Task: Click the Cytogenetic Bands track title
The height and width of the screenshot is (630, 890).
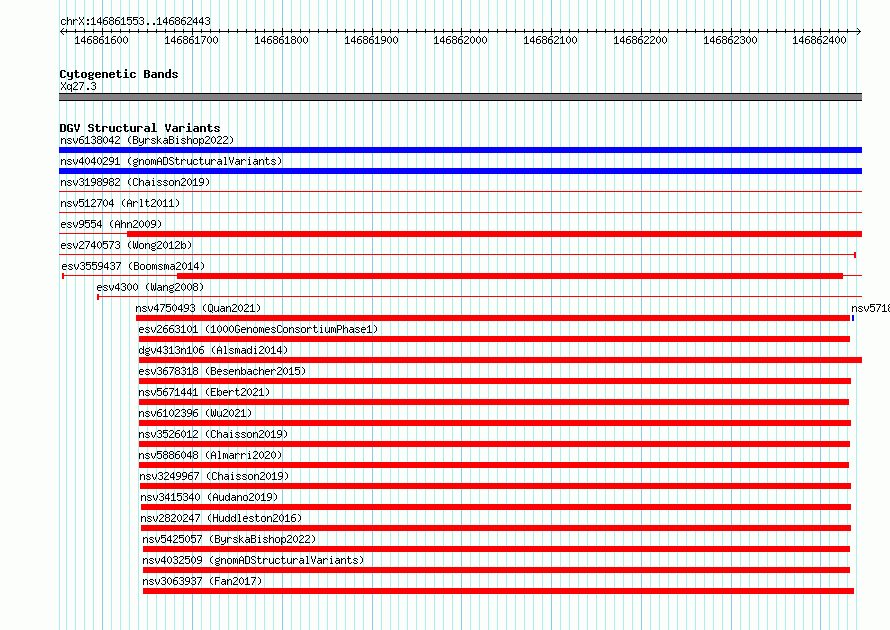Action: click(119, 74)
